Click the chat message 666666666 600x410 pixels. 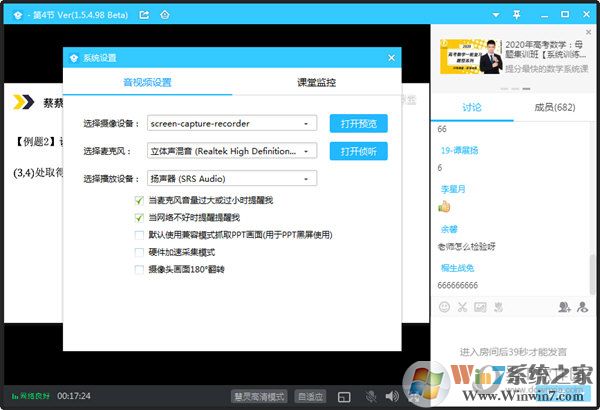click(x=458, y=286)
